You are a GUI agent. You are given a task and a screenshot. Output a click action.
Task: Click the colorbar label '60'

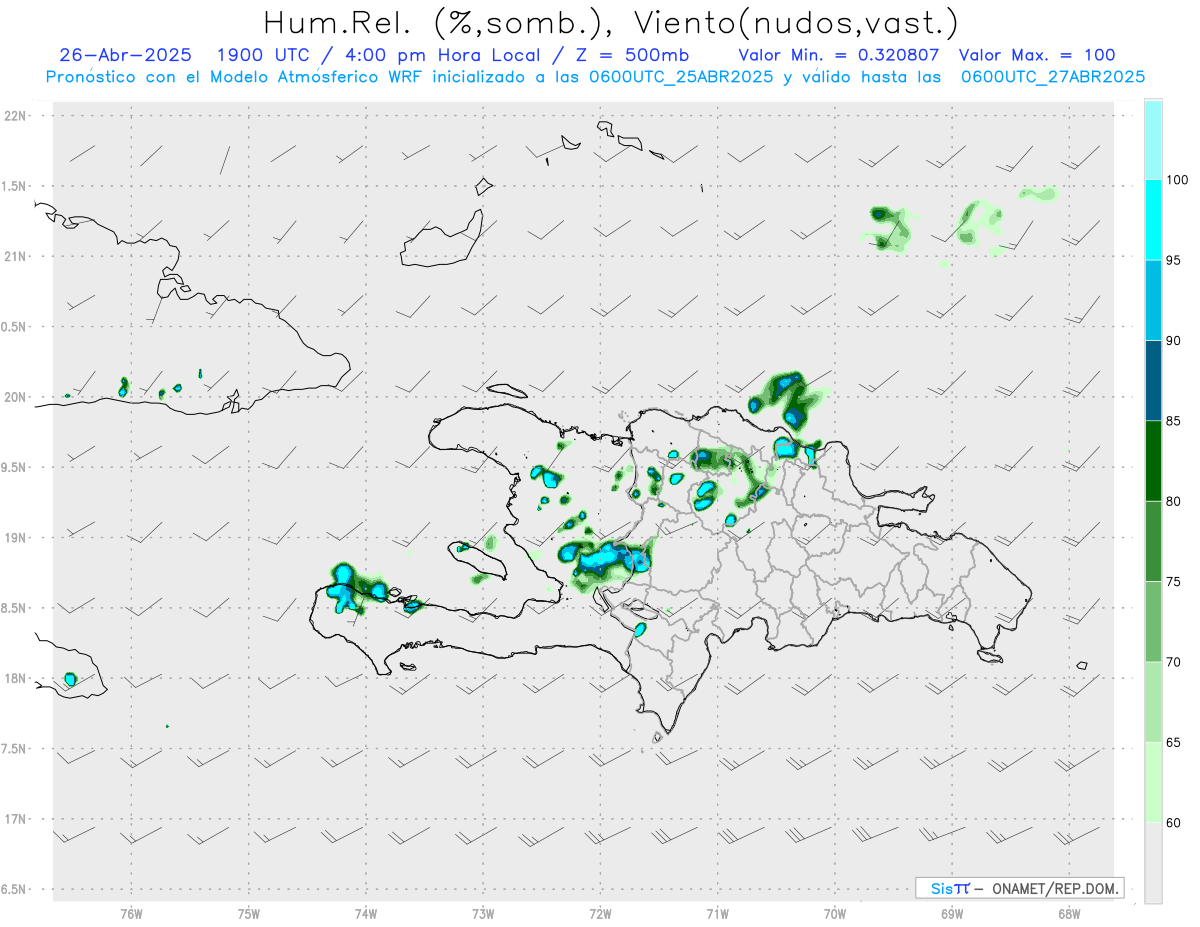1174,823
